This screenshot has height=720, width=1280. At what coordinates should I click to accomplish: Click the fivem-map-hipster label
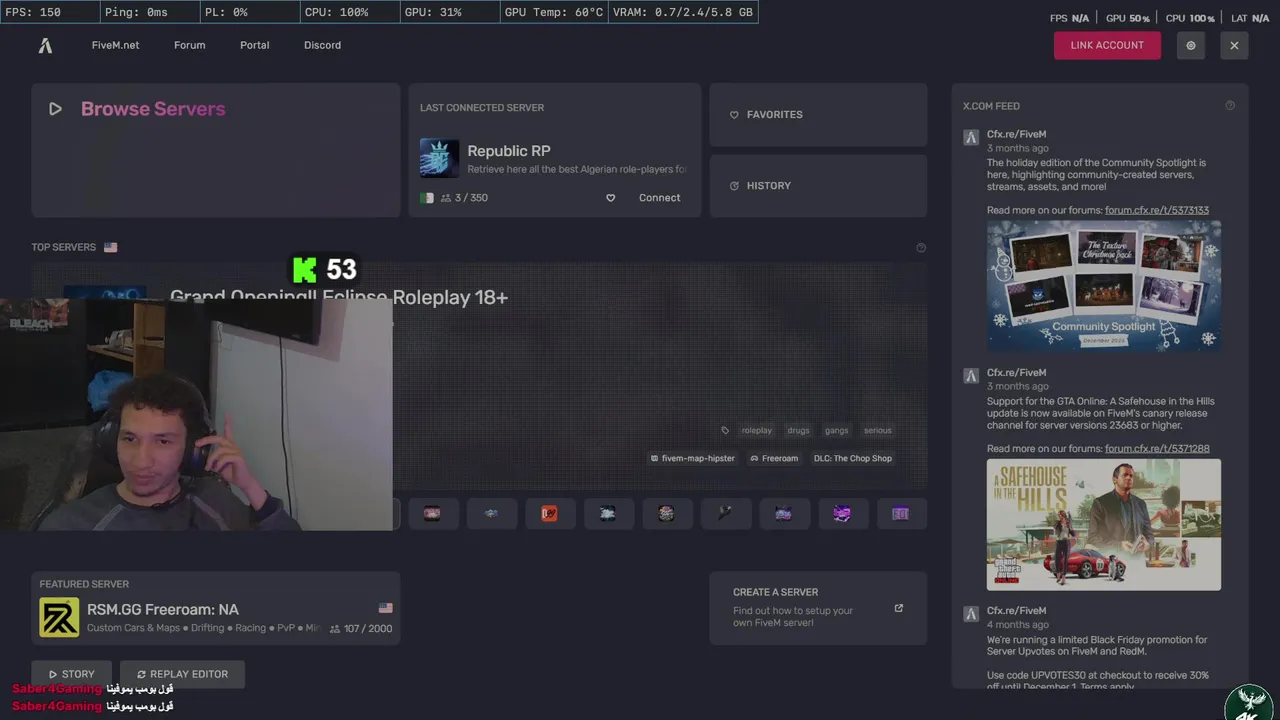pos(692,458)
